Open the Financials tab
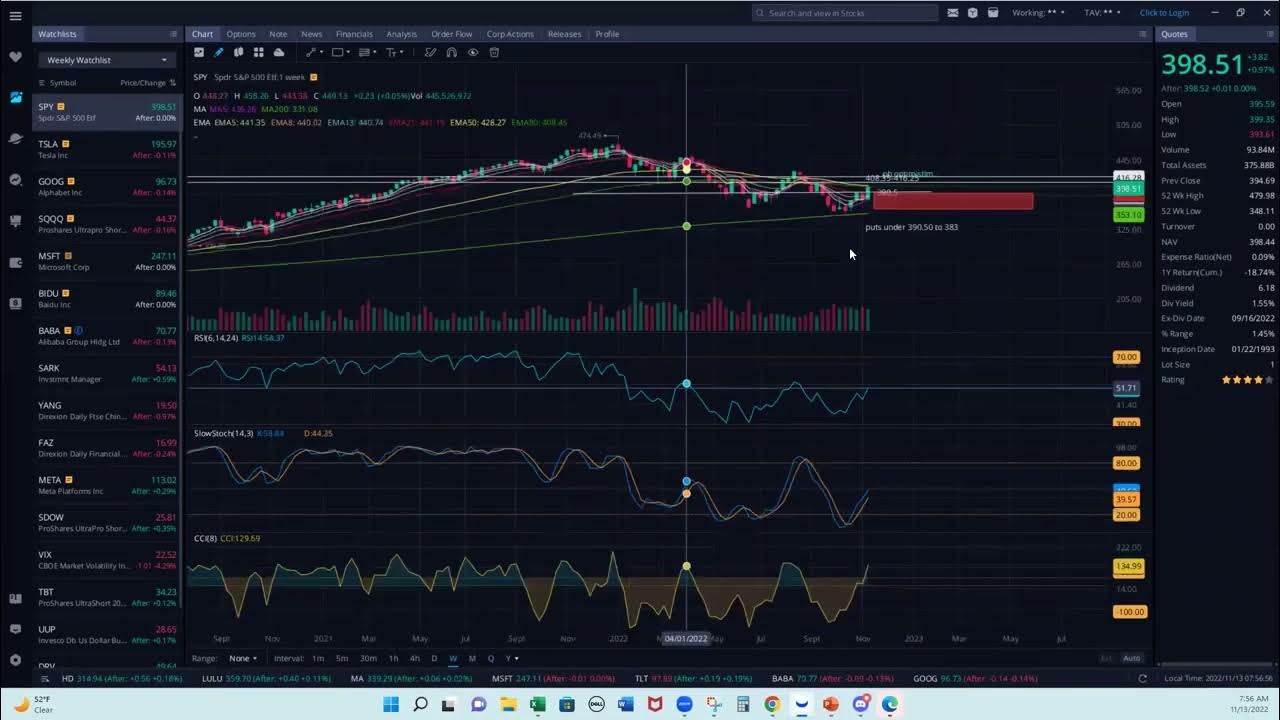 tap(354, 34)
